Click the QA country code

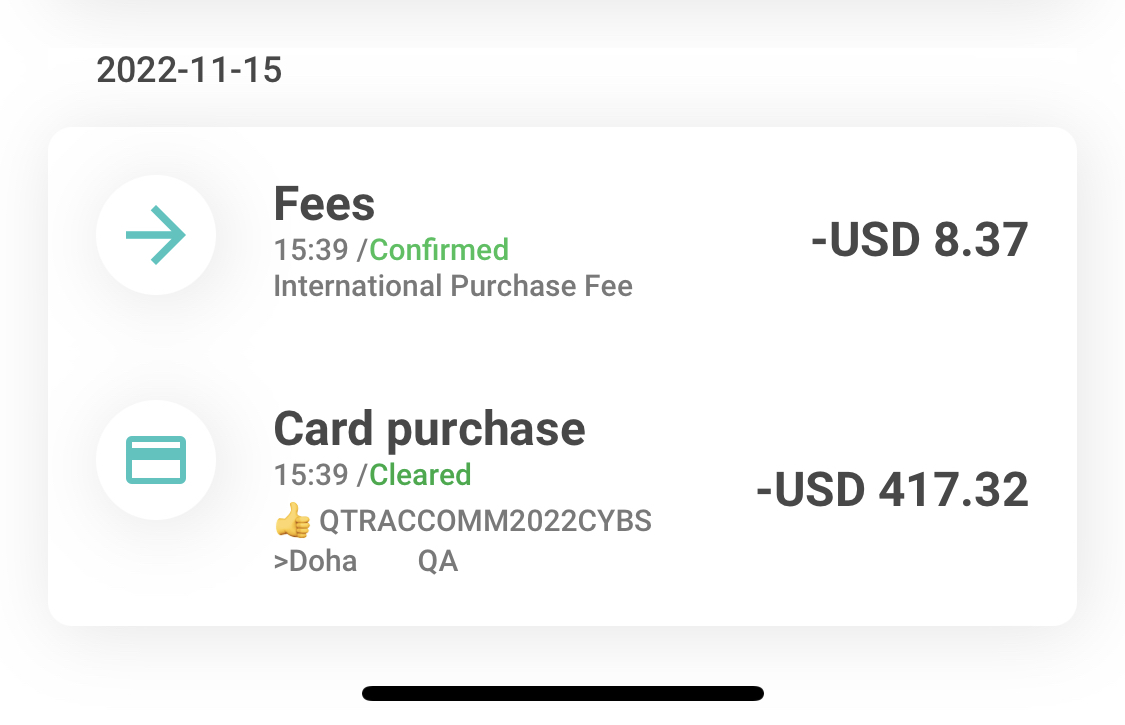tap(438, 561)
